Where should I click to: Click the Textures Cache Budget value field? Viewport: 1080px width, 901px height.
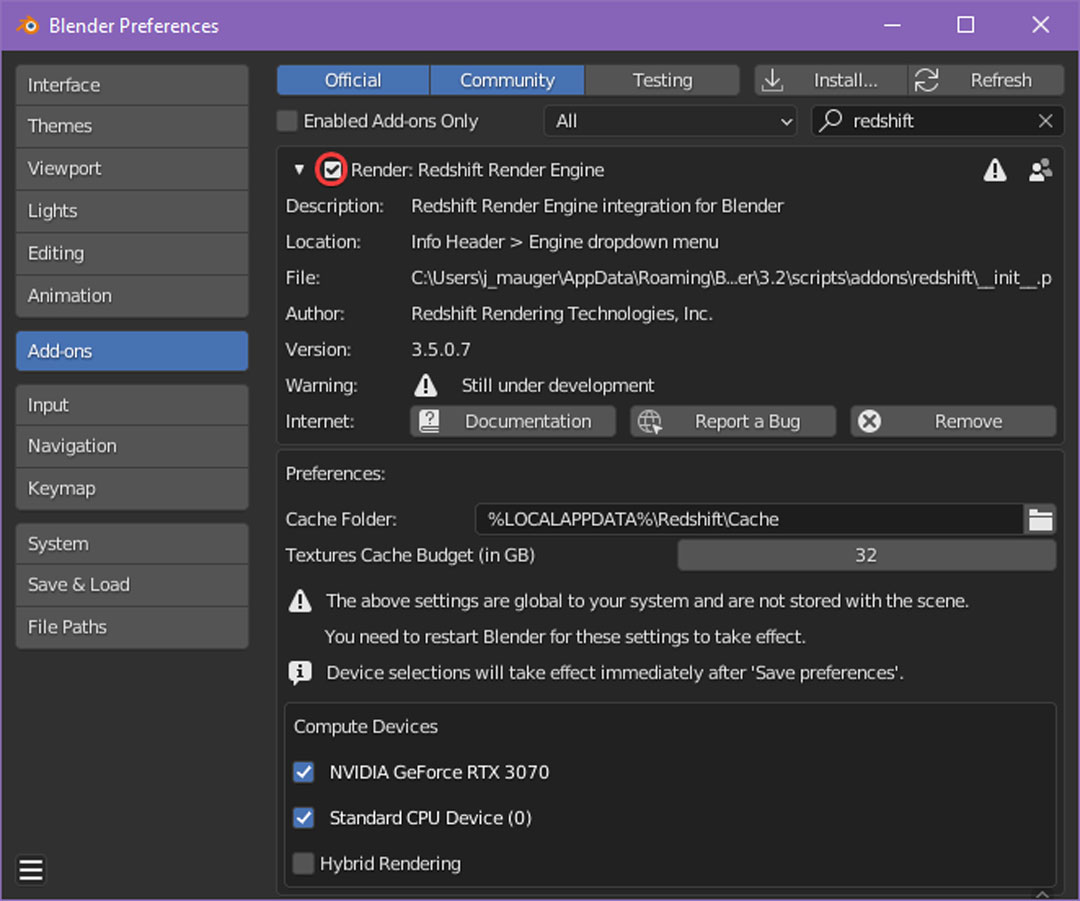tap(866, 555)
